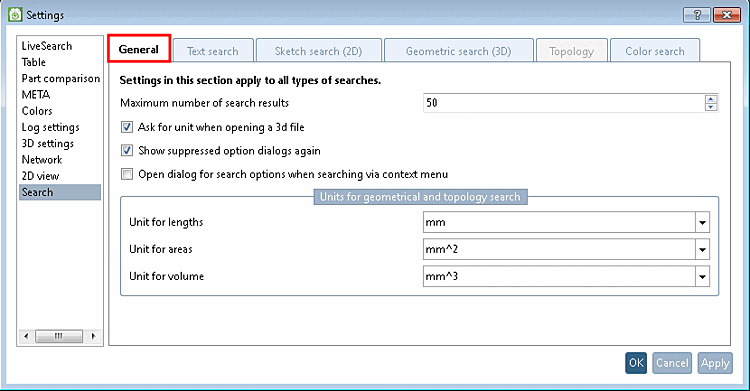Viewport: 750px width, 391px height.
Task: Click the sidebar horizontal scrollbar thumb
Action: pos(59,336)
